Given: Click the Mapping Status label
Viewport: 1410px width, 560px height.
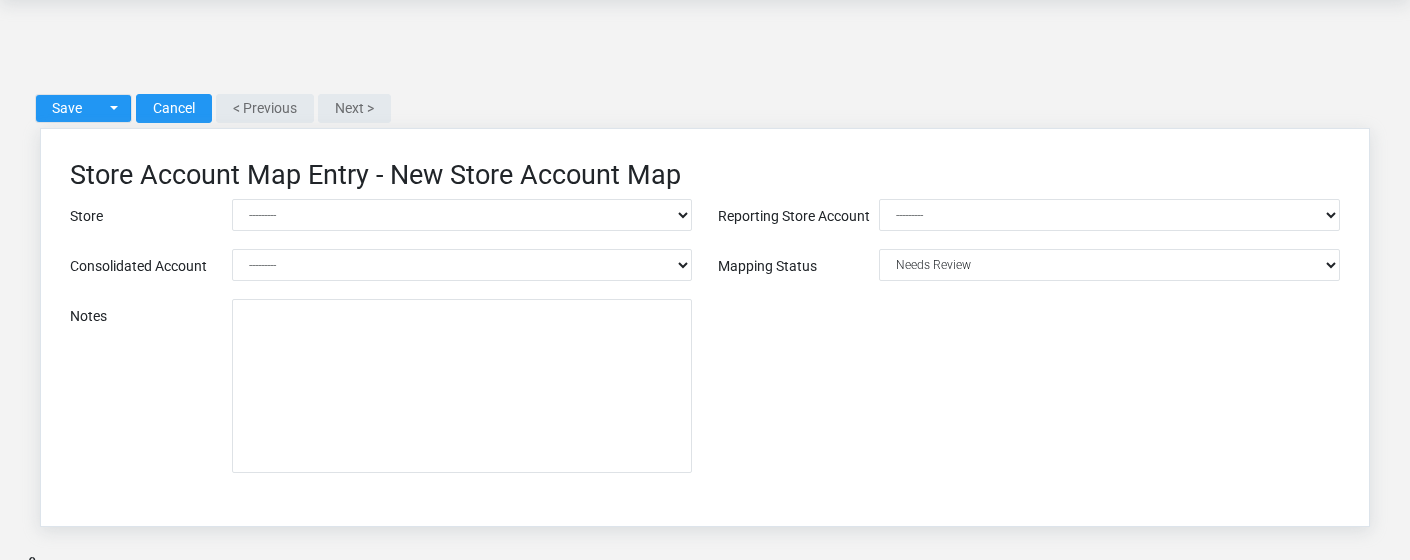Looking at the screenshot, I should 767,266.
